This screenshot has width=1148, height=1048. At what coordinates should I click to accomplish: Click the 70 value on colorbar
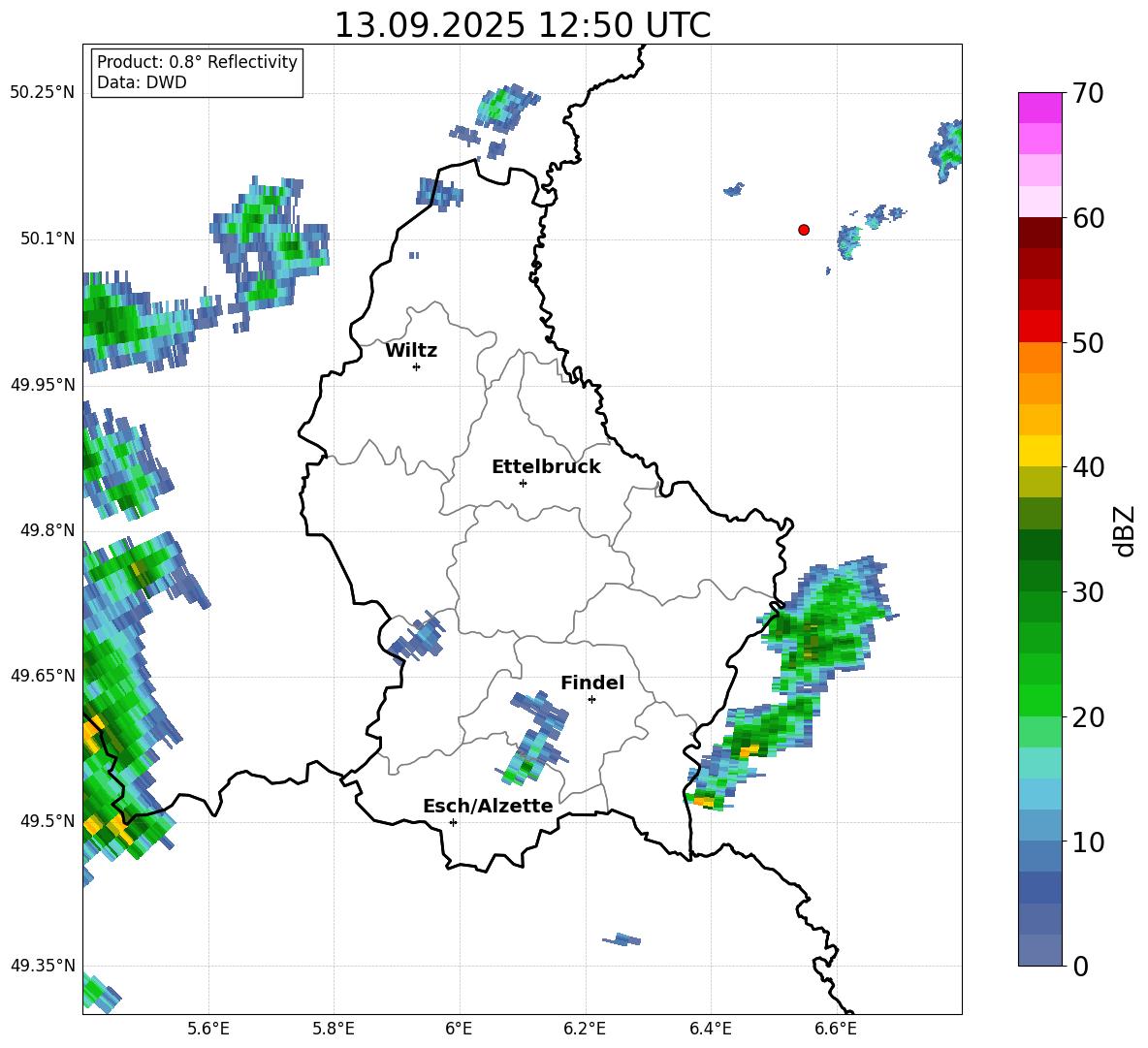1087,94
